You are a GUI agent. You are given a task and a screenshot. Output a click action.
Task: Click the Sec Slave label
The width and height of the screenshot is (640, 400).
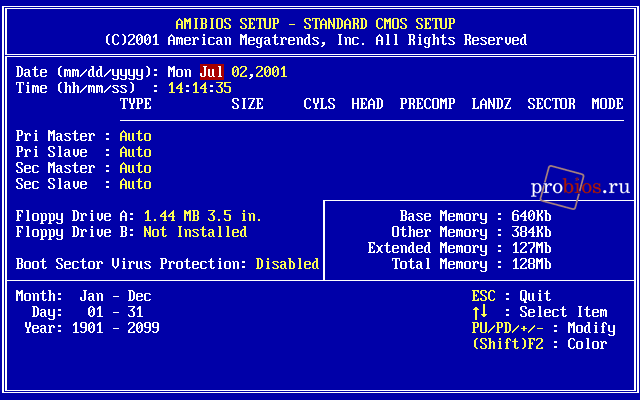click(x=51, y=184)
